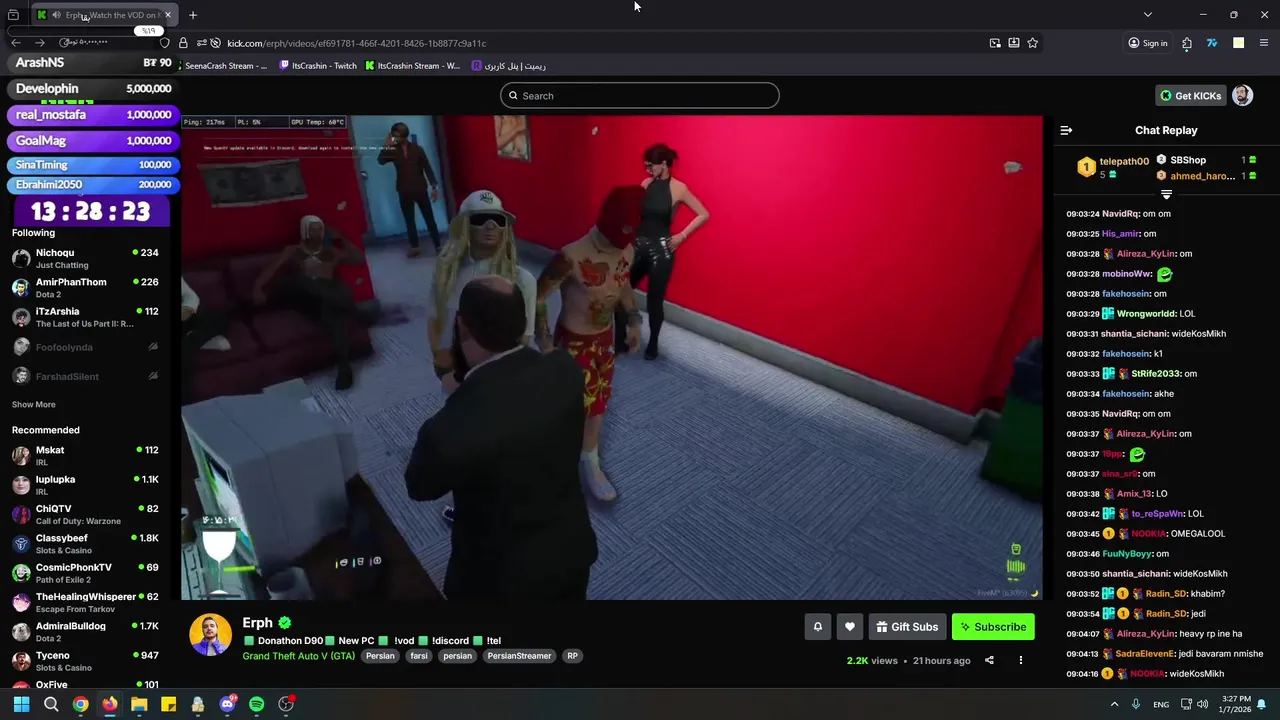Image resolution: width=1280 pixels, height=720 pixels.
Task: Launch Chrome from the taskbar
Action: [80, 704]
